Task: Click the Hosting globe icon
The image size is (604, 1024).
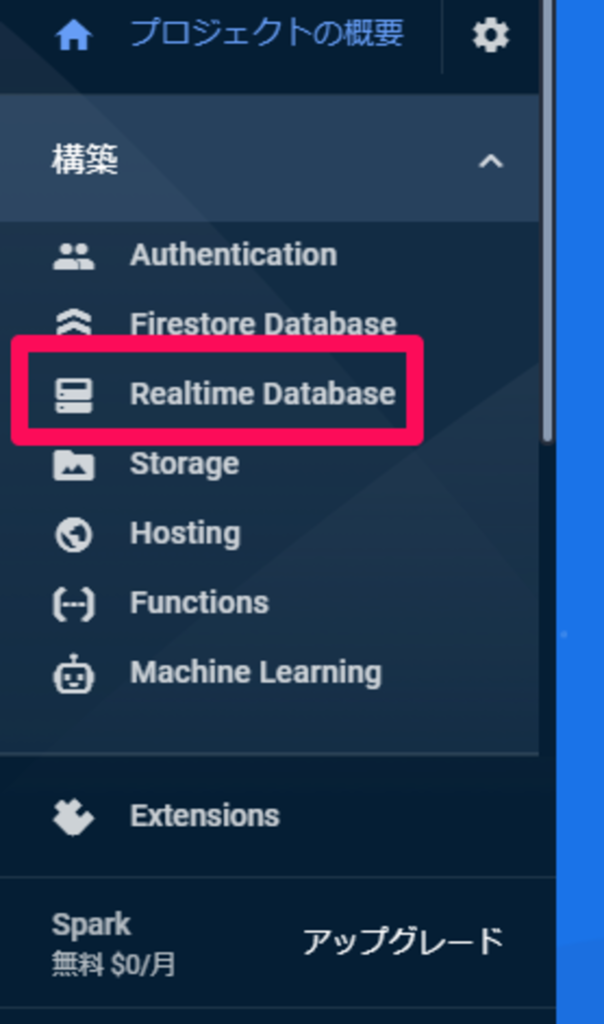Action: [x=73, y=535]
